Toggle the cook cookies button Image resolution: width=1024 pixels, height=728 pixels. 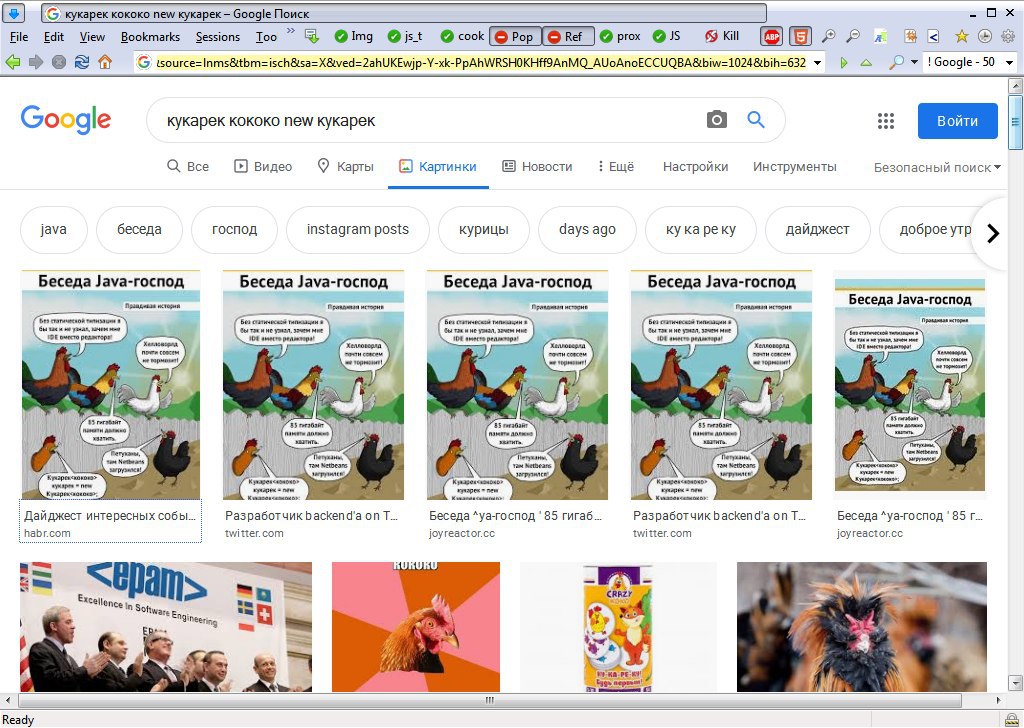point(462,37)
